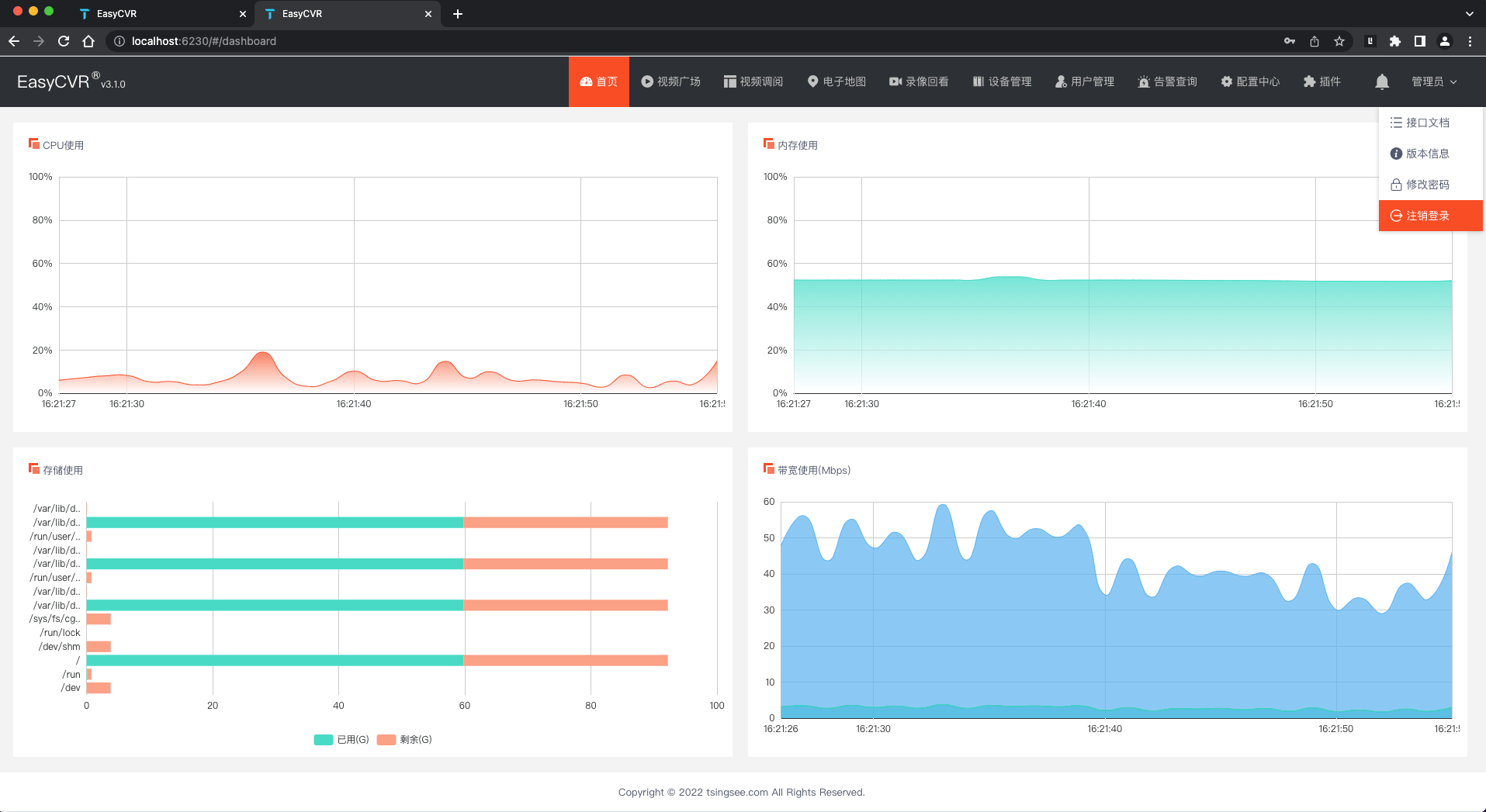Open the browser profile icon
Viewport: 1486px width, 812px height.
click(1445, 41)
